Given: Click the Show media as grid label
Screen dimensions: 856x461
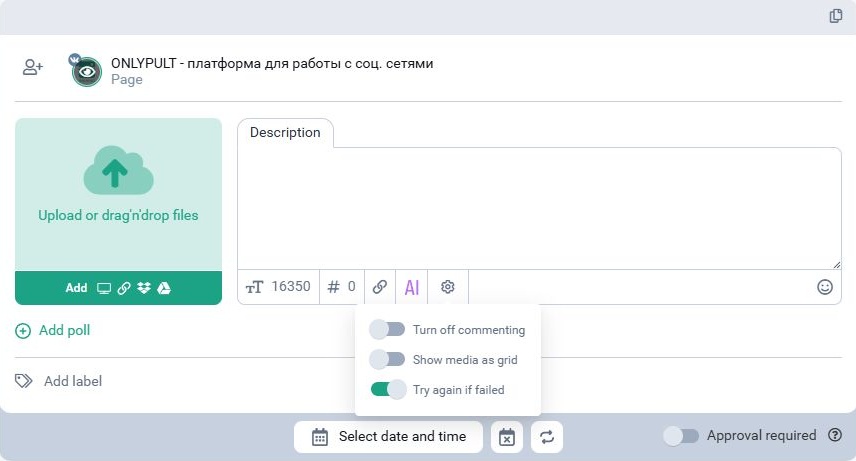Looking at the screenshot, I should coord(465,360).
